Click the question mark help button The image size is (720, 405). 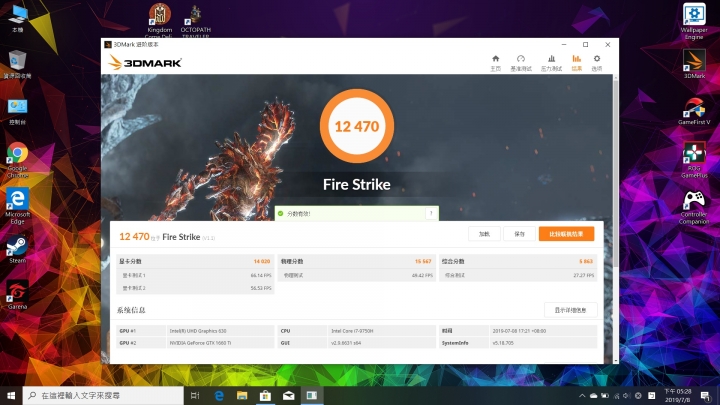pyautogui.click(x=431, y=214)
